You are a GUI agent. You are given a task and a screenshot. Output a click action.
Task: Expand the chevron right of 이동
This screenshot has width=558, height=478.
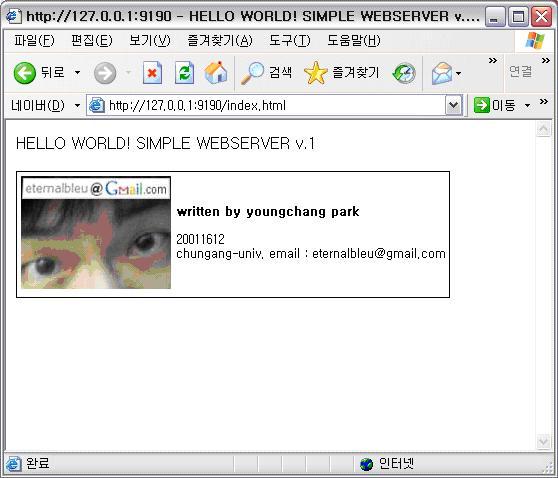543,102
